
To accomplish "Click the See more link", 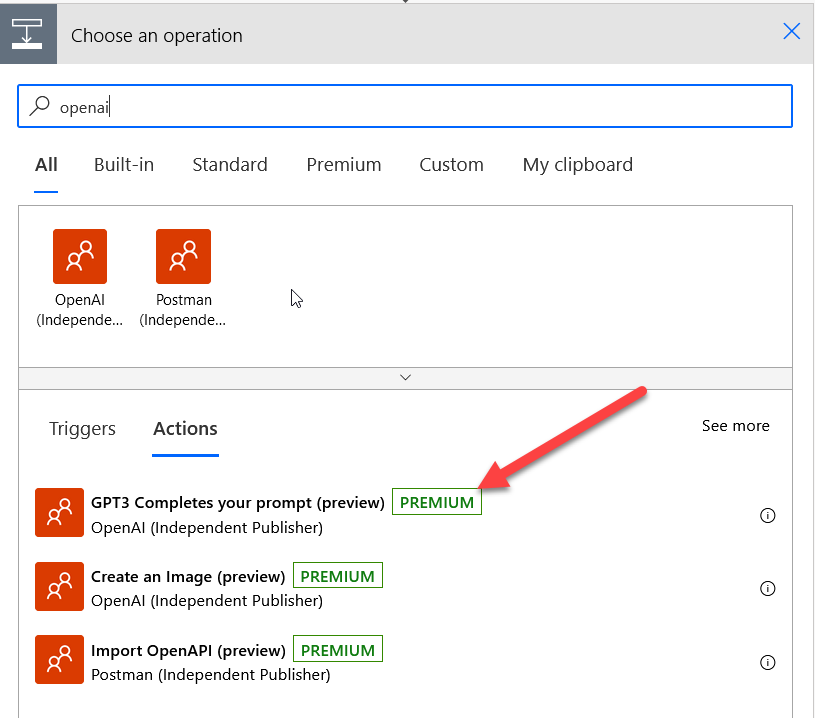I will [x=735, y=426].
